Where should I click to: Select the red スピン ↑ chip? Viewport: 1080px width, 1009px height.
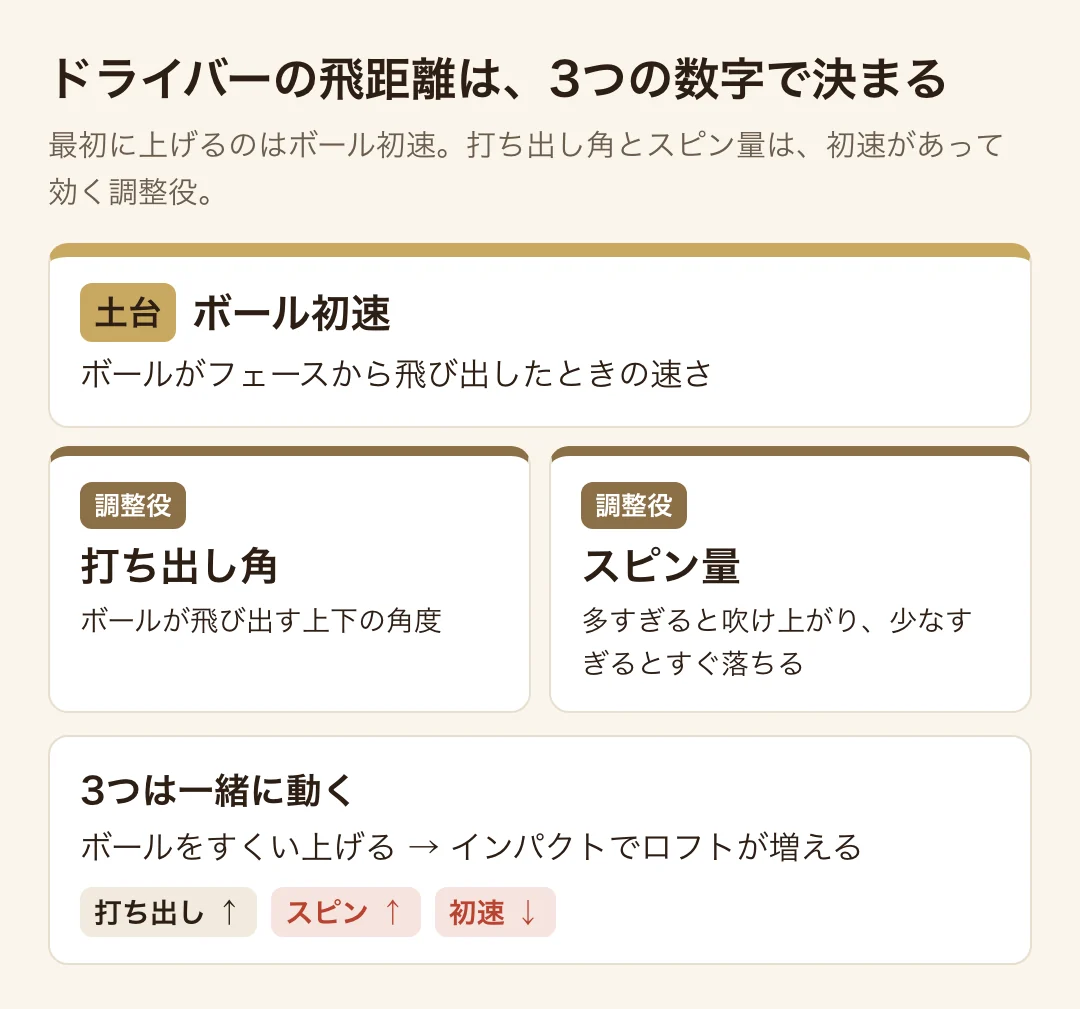346,912
